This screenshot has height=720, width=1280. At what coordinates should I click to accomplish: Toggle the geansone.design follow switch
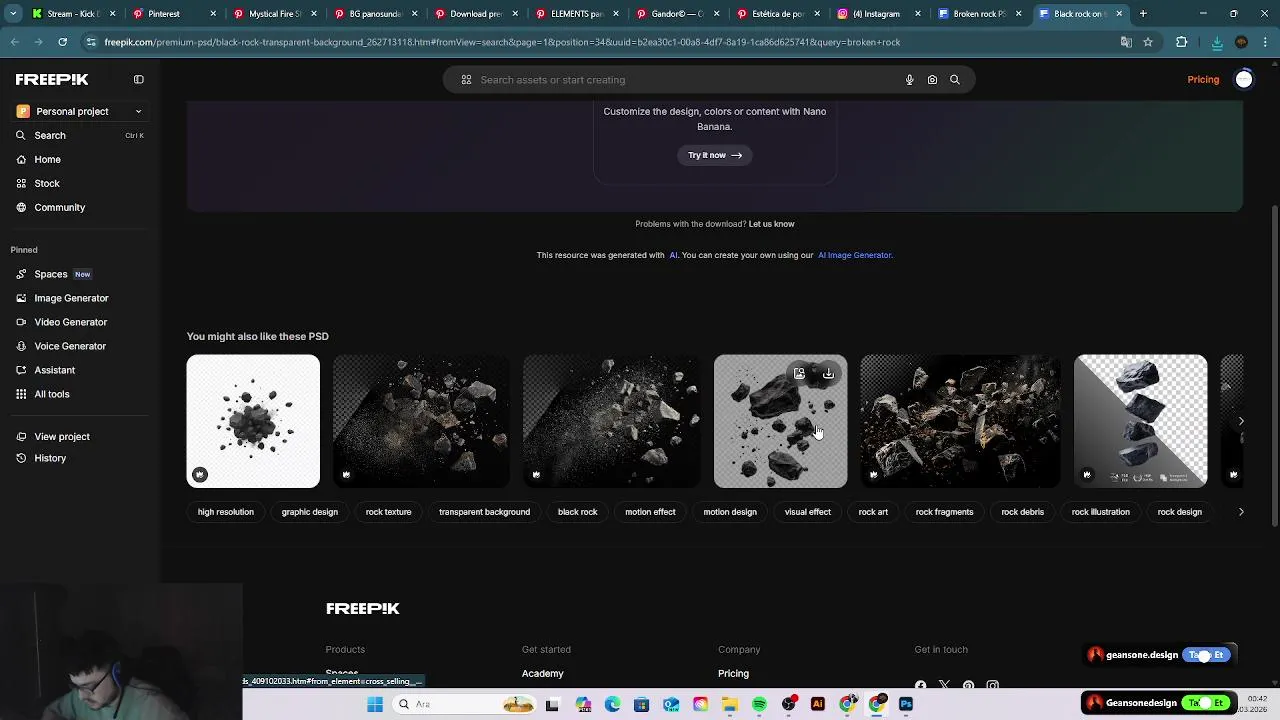click(x=1207, y=655)
